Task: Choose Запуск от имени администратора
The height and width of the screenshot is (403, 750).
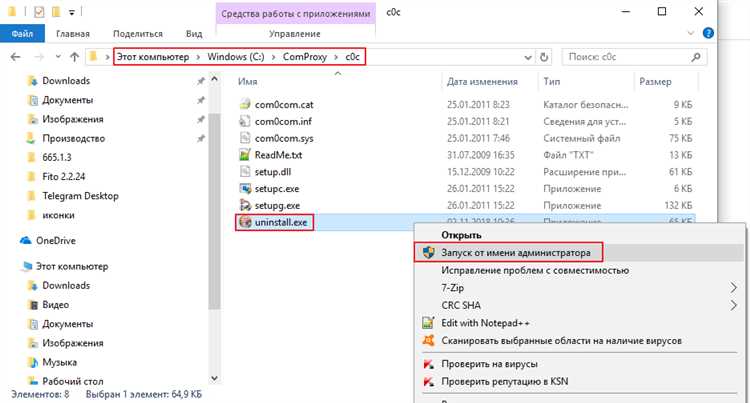Action: [x=580, y=252]
